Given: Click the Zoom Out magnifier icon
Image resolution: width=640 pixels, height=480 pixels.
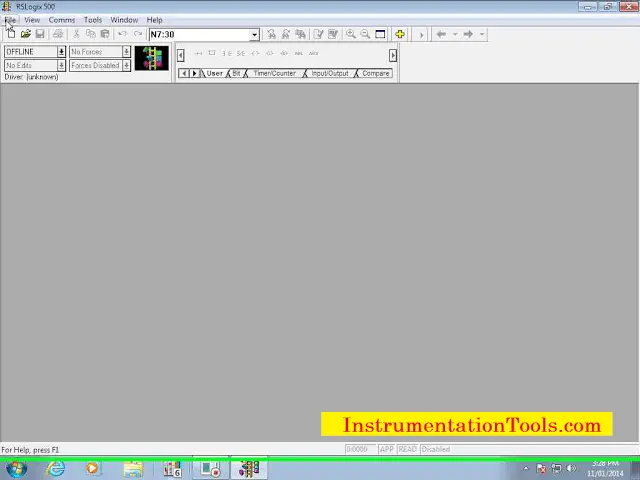Looking at the screenshot, I should pyautogui.click(x=365, y=34).
